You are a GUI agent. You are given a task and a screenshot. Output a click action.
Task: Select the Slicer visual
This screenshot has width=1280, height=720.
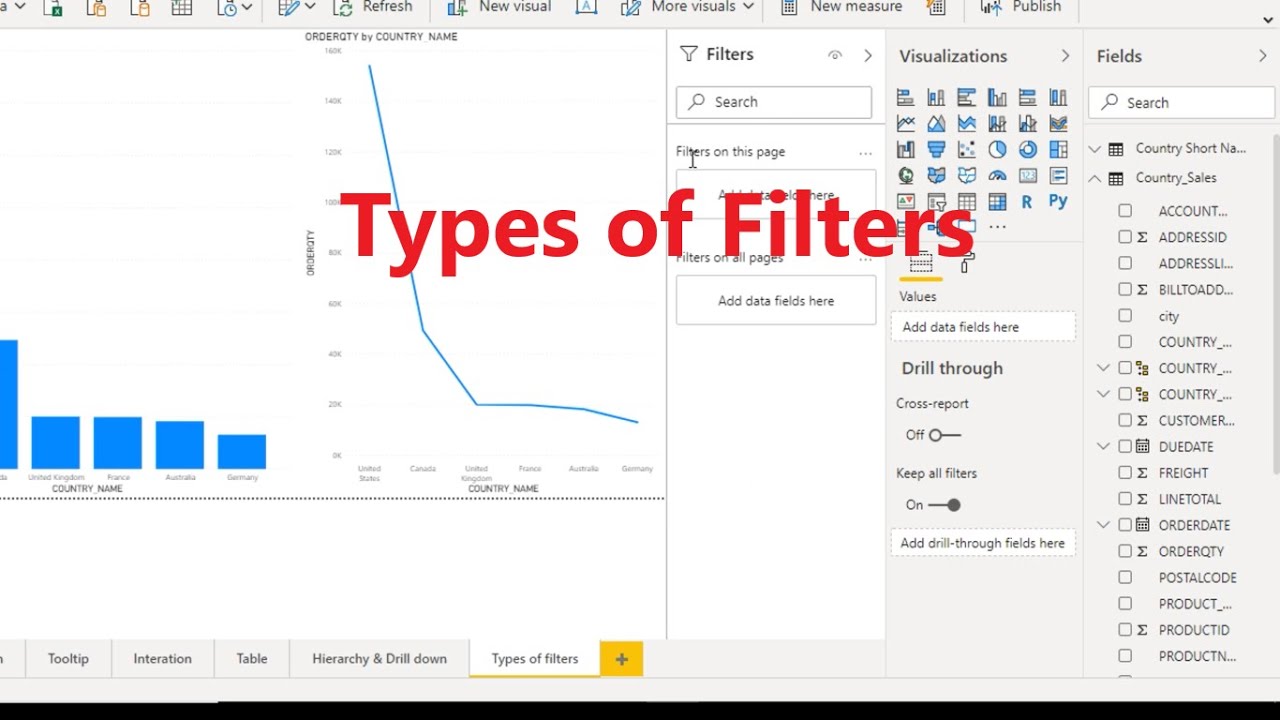click(x=936, y=201)
